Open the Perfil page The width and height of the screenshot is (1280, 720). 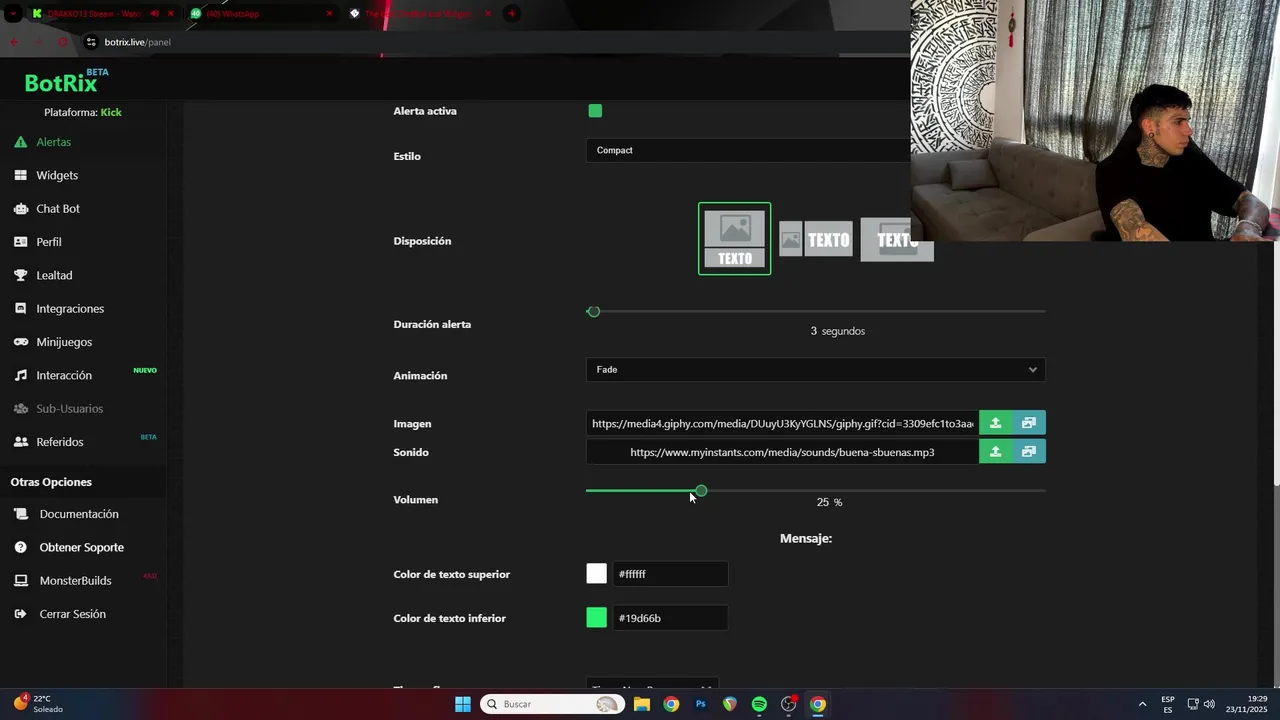click(49, 242)
